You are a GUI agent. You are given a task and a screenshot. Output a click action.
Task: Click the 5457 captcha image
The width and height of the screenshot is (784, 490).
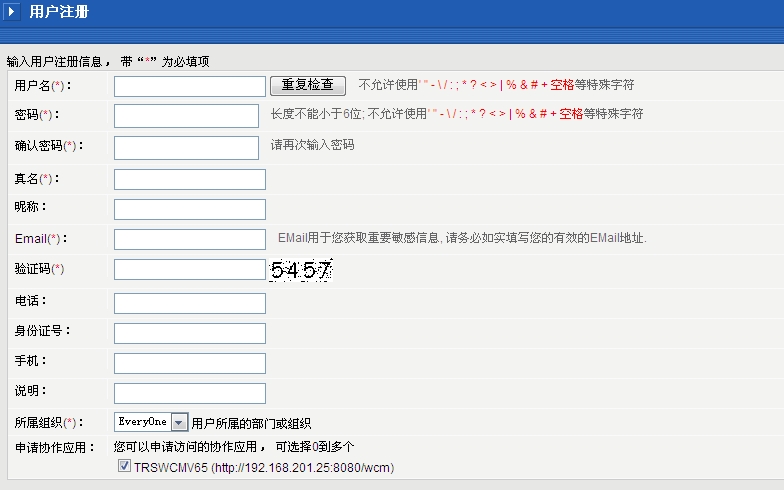pyautogui.click(x=300, y=270)
